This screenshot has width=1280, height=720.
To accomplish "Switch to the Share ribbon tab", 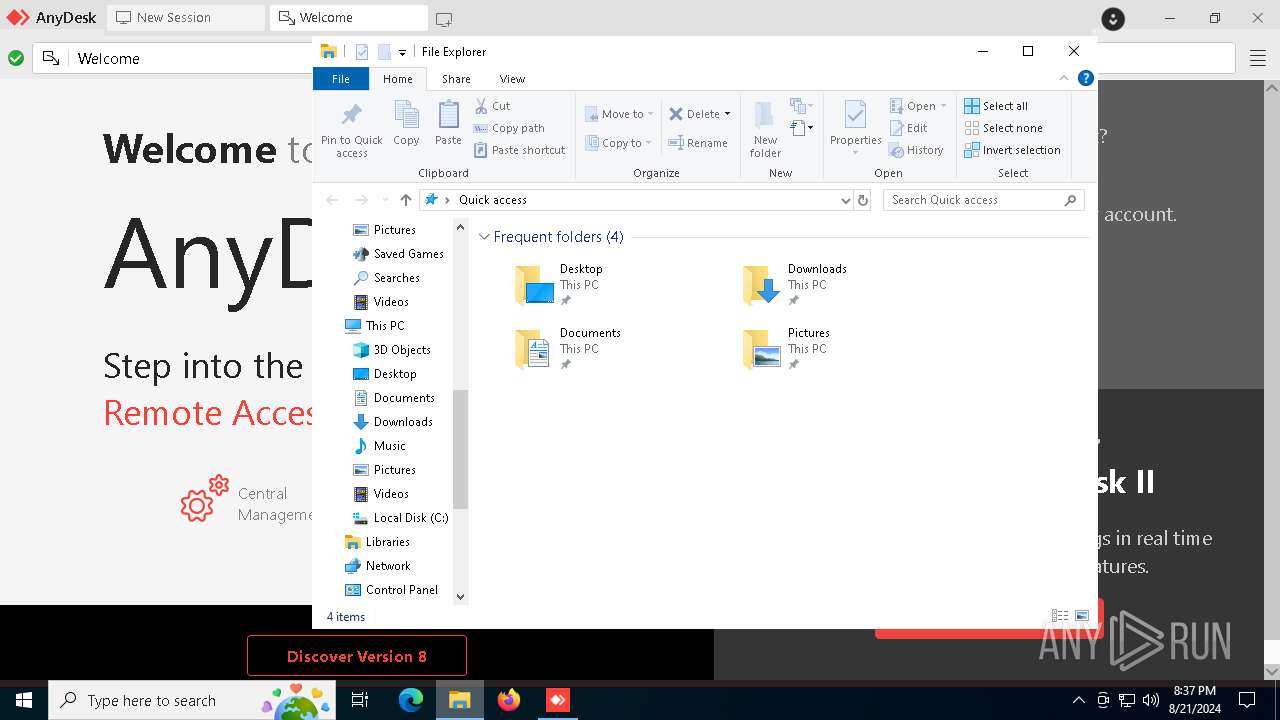I will click(x=456, y=79).
